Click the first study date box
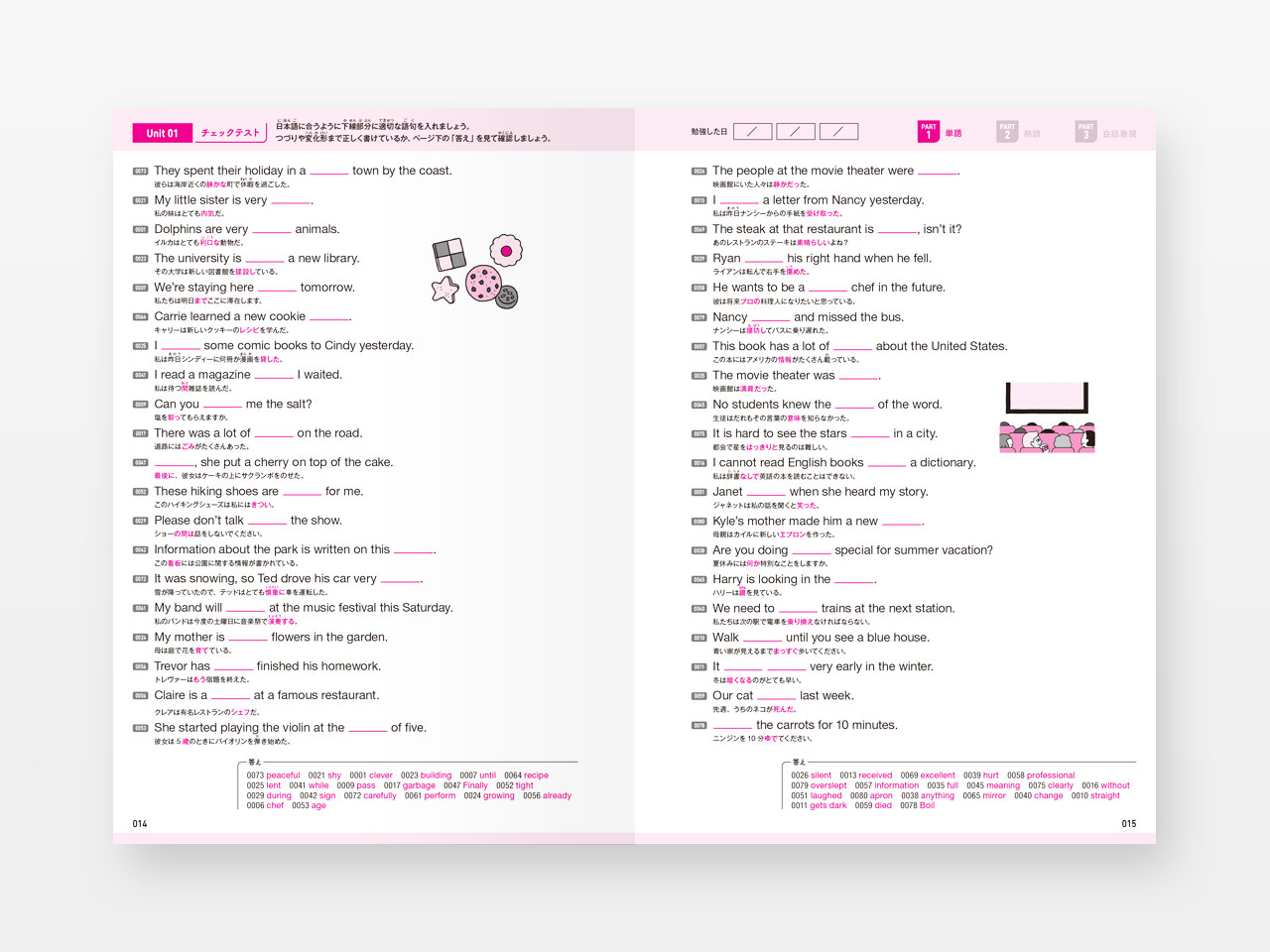 (x=753, y=132)
